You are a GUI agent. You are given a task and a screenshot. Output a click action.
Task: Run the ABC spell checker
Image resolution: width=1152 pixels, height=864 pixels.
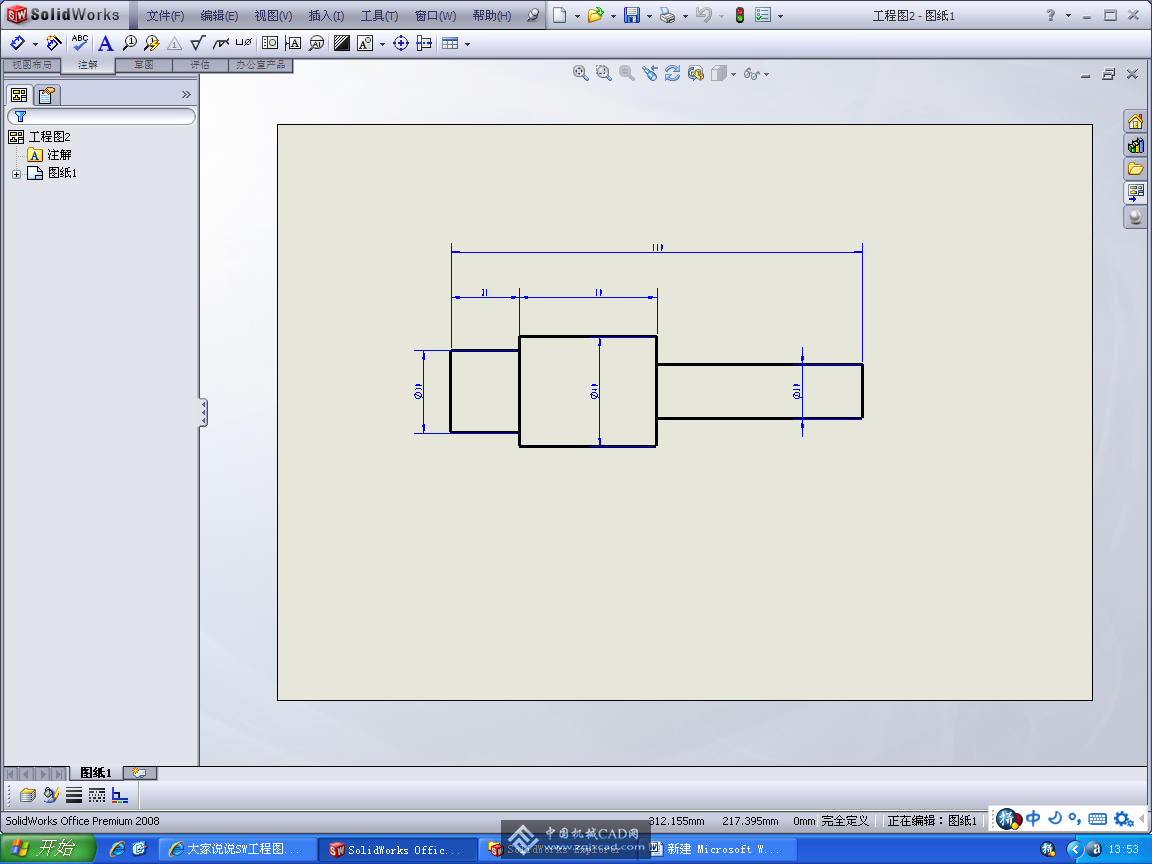coord(80,43)
